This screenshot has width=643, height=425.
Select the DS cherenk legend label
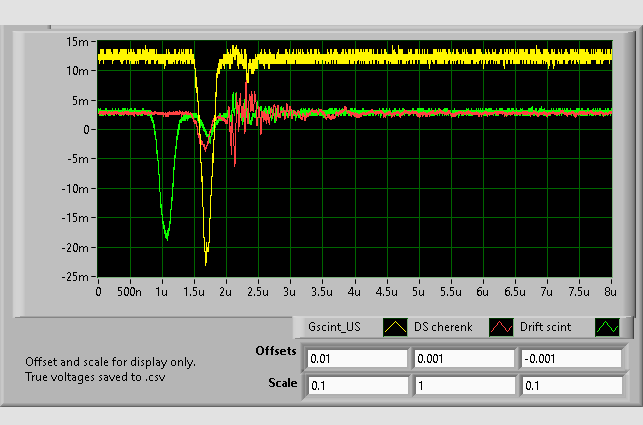443,327
